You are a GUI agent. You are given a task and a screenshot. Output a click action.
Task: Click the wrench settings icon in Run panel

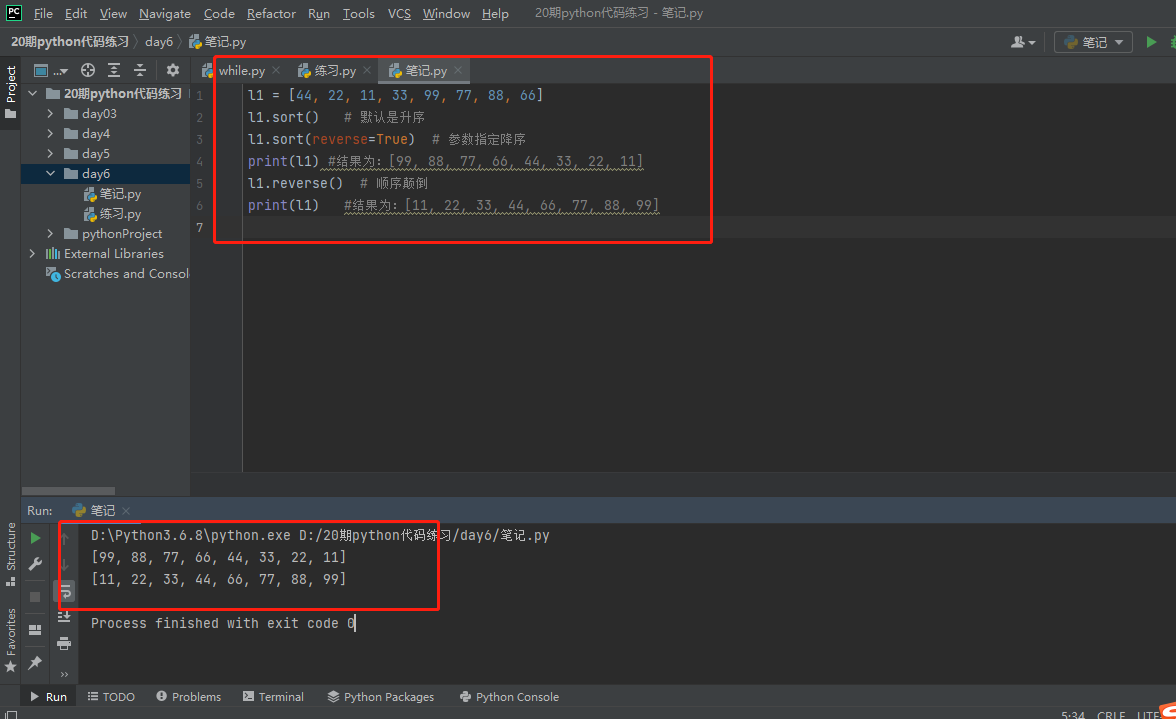click(35, 564)
